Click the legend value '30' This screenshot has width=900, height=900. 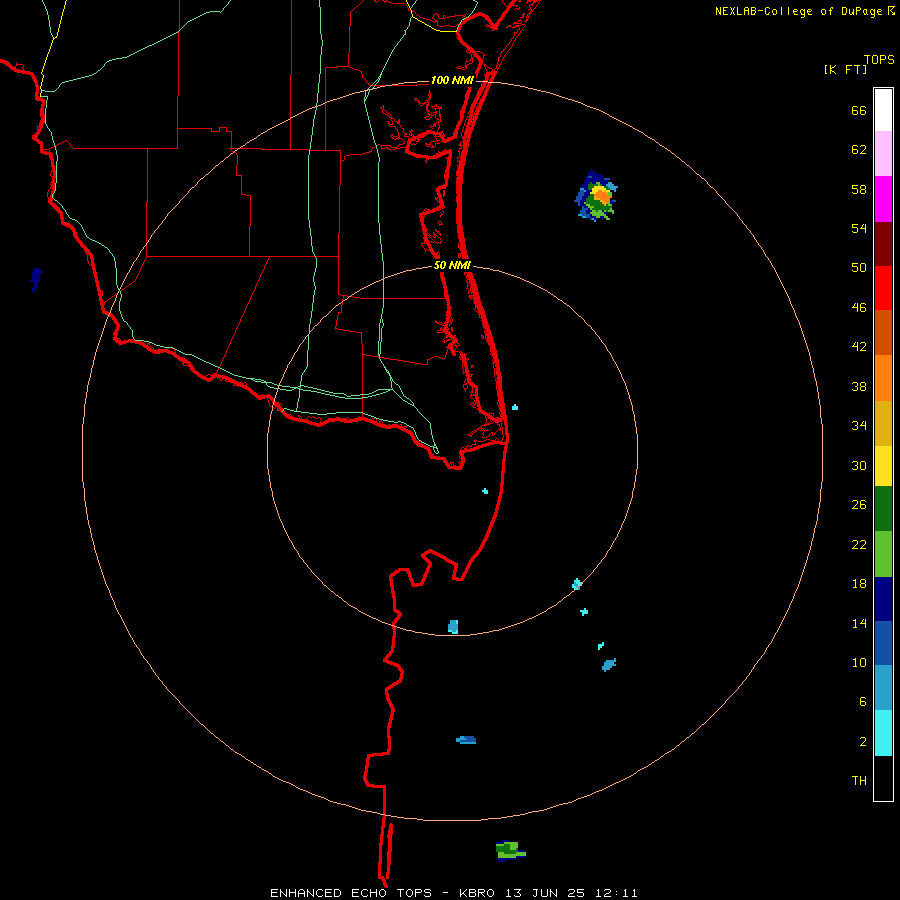859,465
